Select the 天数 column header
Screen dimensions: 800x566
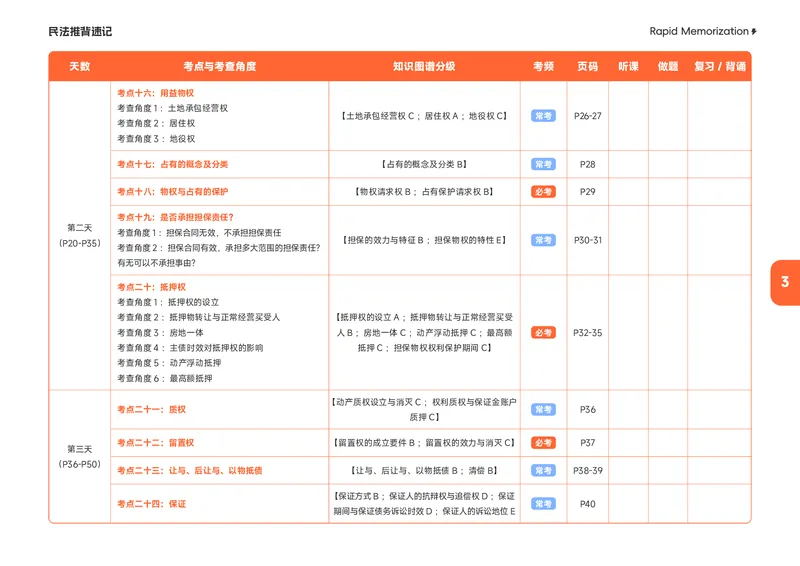point(80,66)
